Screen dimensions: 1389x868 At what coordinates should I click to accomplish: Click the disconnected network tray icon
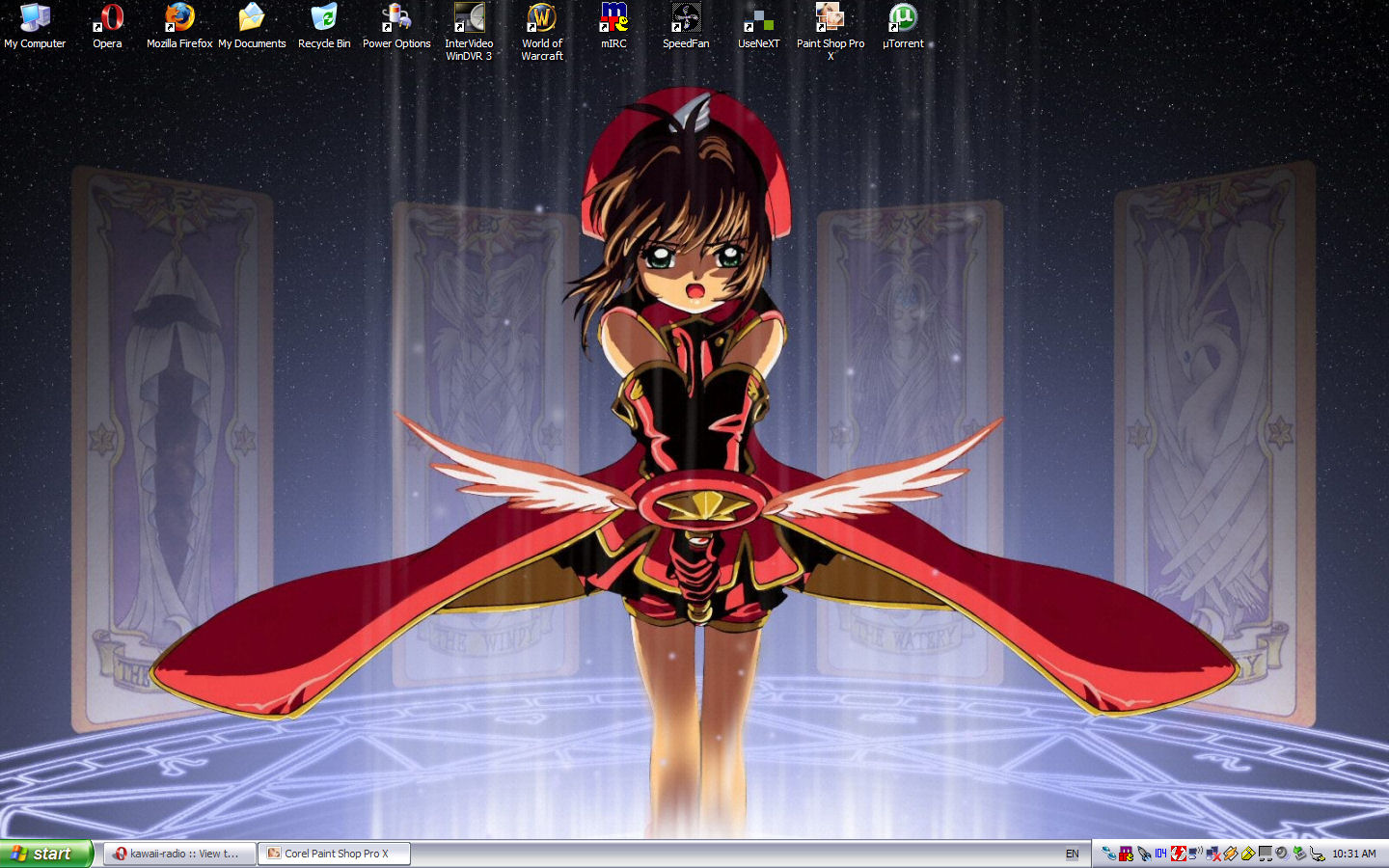(1213, 854)
